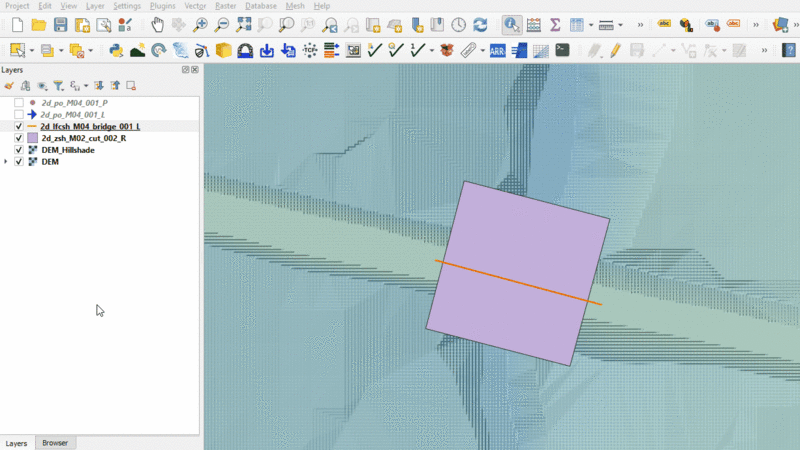This screenshot has height=450, width=800.
Task: Open the Select Features tool dropdown arrow
Action: click(x=32, y=50)
